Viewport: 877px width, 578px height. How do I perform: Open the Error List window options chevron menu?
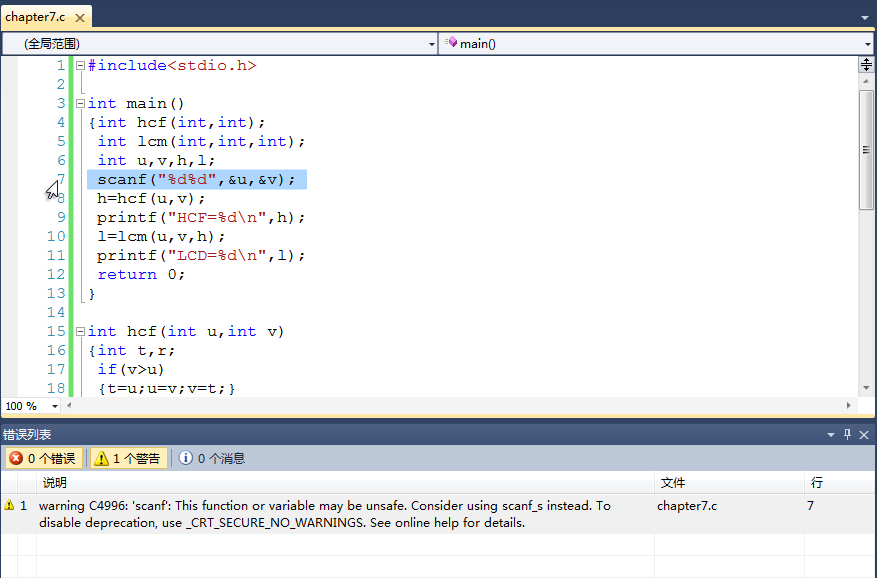click(x=830, y=434)
